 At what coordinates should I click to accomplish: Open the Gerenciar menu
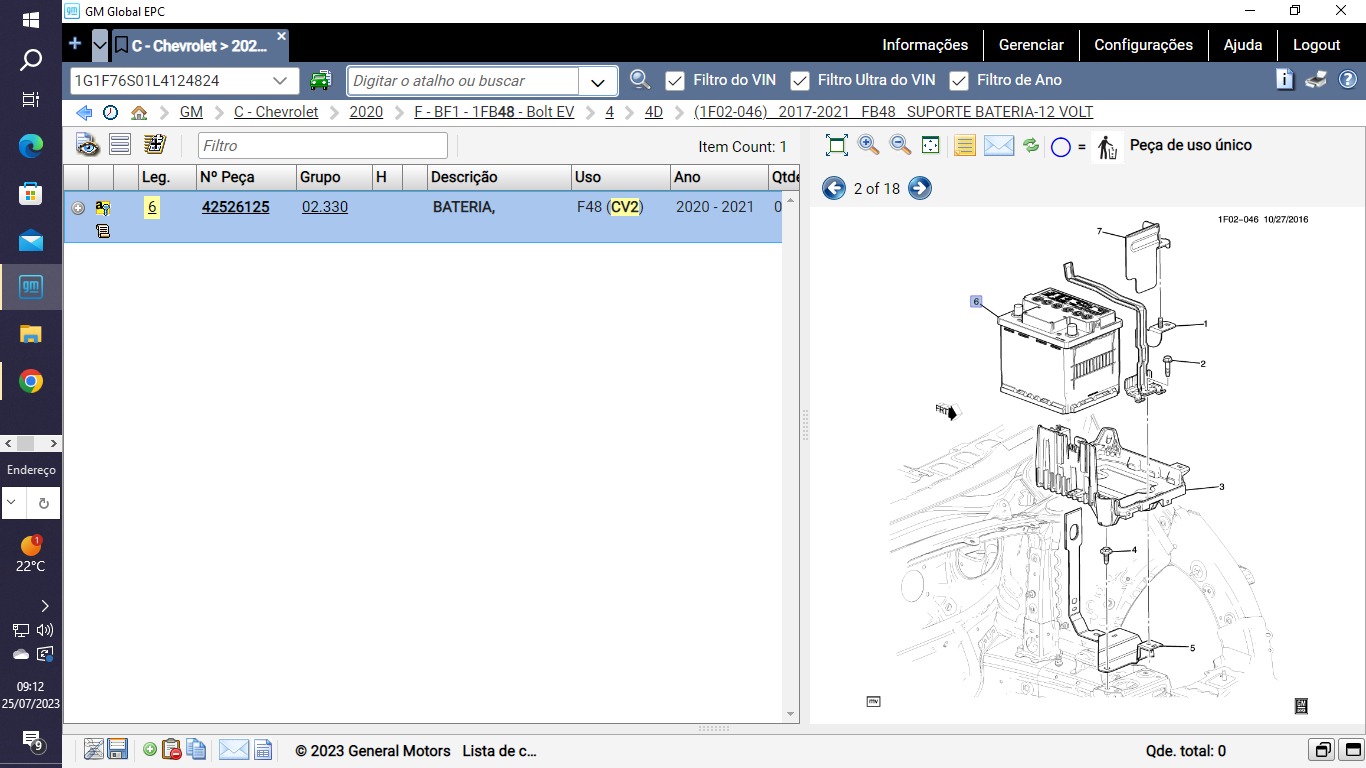(x=1031, y=45)
